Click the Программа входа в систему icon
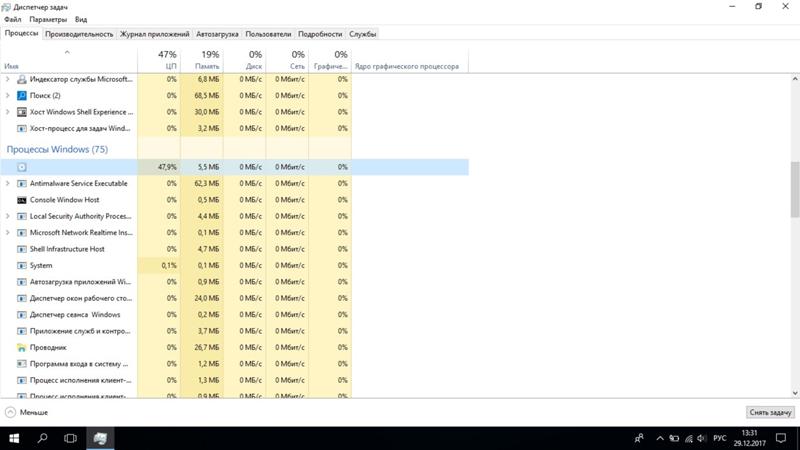 coord(21,364)
